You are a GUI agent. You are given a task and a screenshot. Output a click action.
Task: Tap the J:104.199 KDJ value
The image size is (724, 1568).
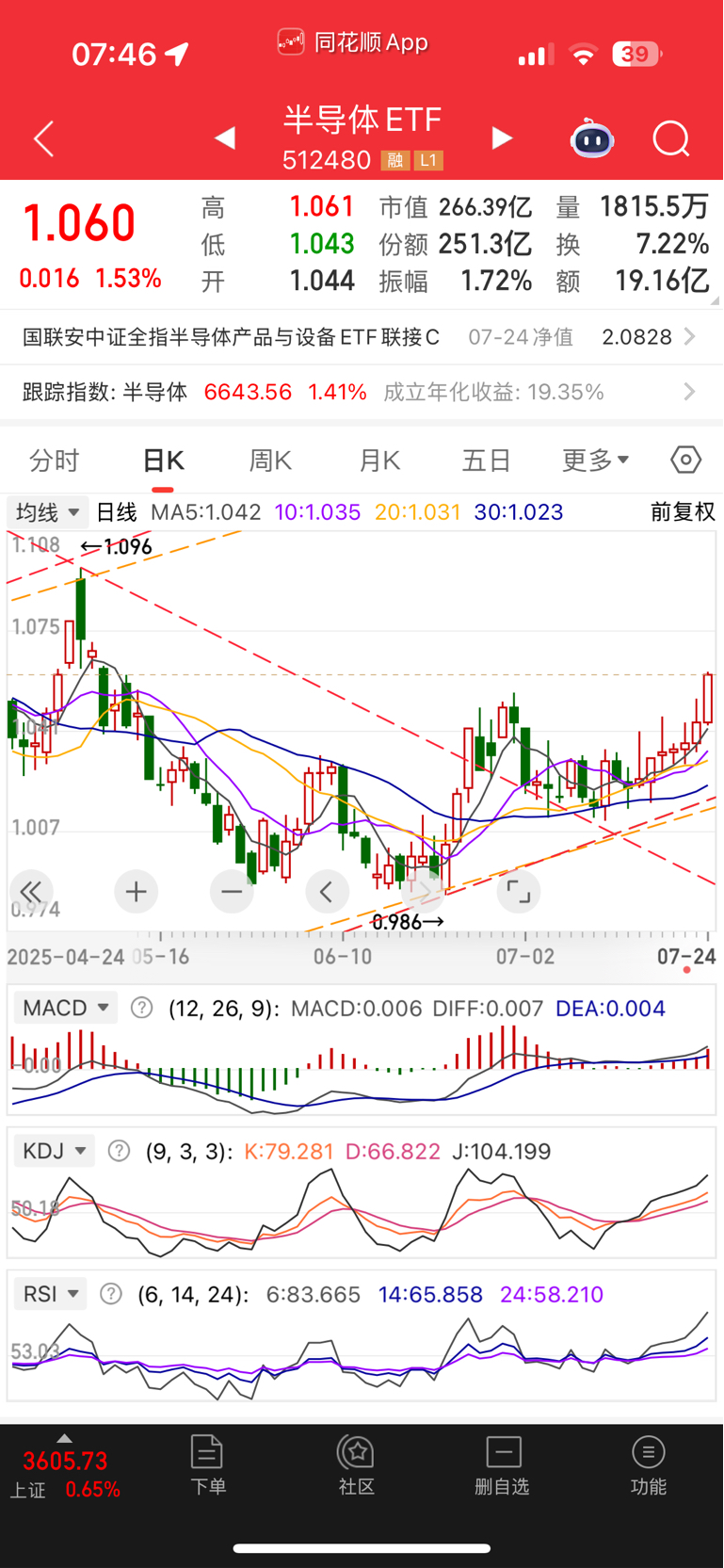[502, 1151]
